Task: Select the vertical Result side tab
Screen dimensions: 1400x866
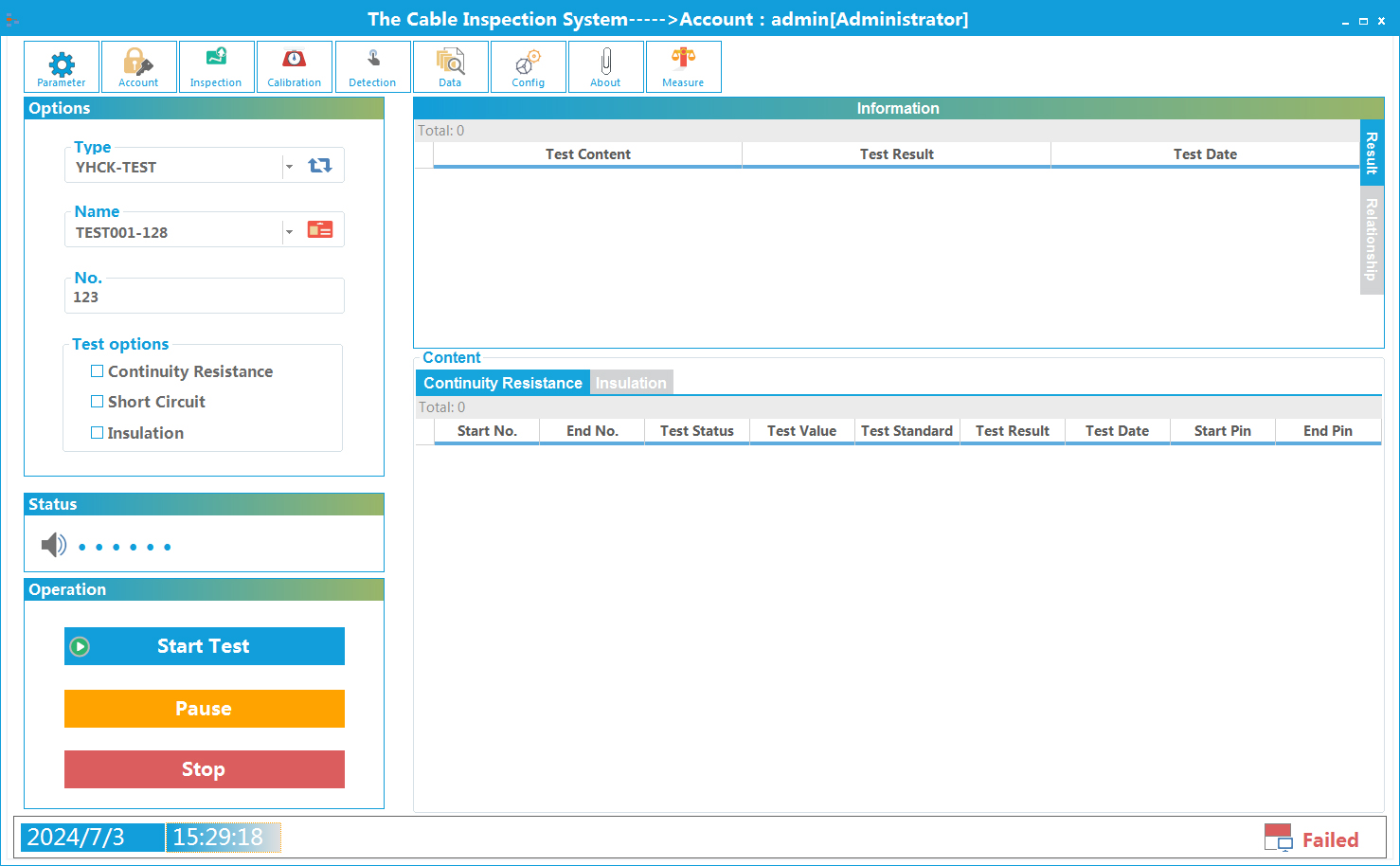Action: point(1372,153)
